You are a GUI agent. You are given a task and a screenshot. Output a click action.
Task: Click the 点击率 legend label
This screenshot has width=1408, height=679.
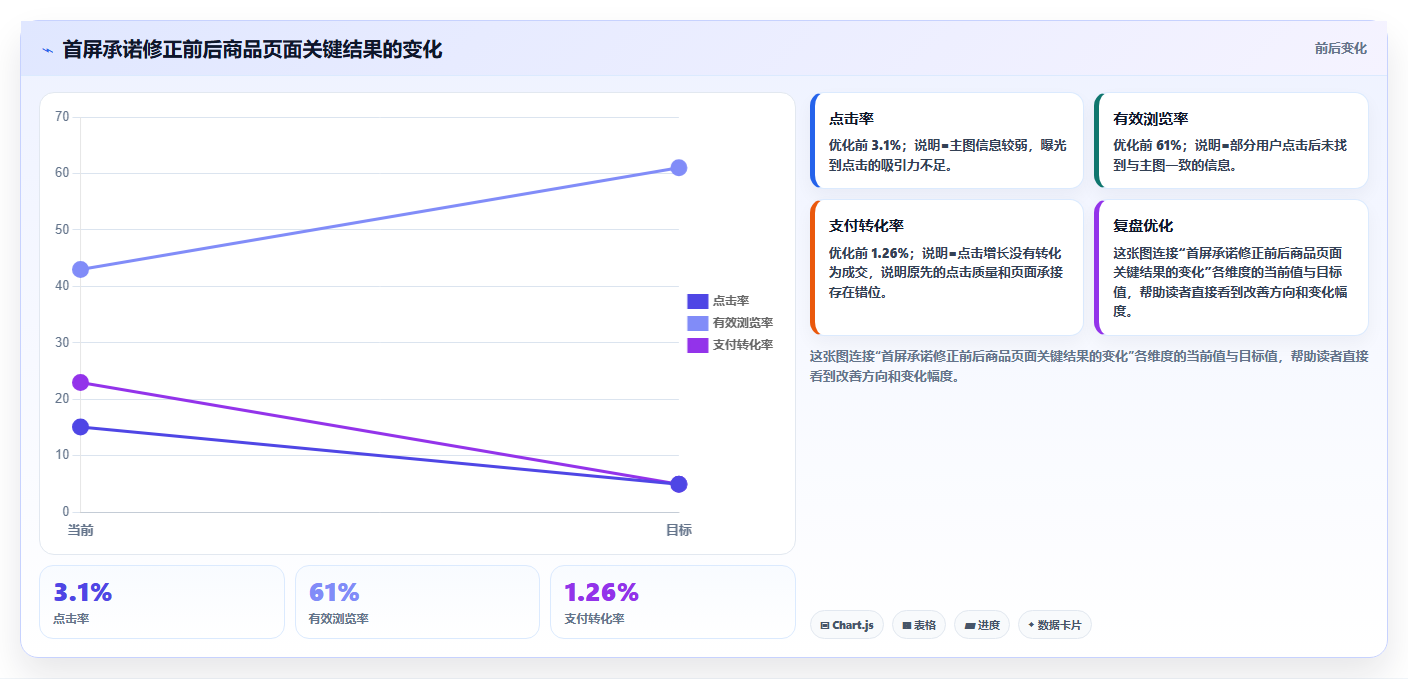[x=731, y=301]
